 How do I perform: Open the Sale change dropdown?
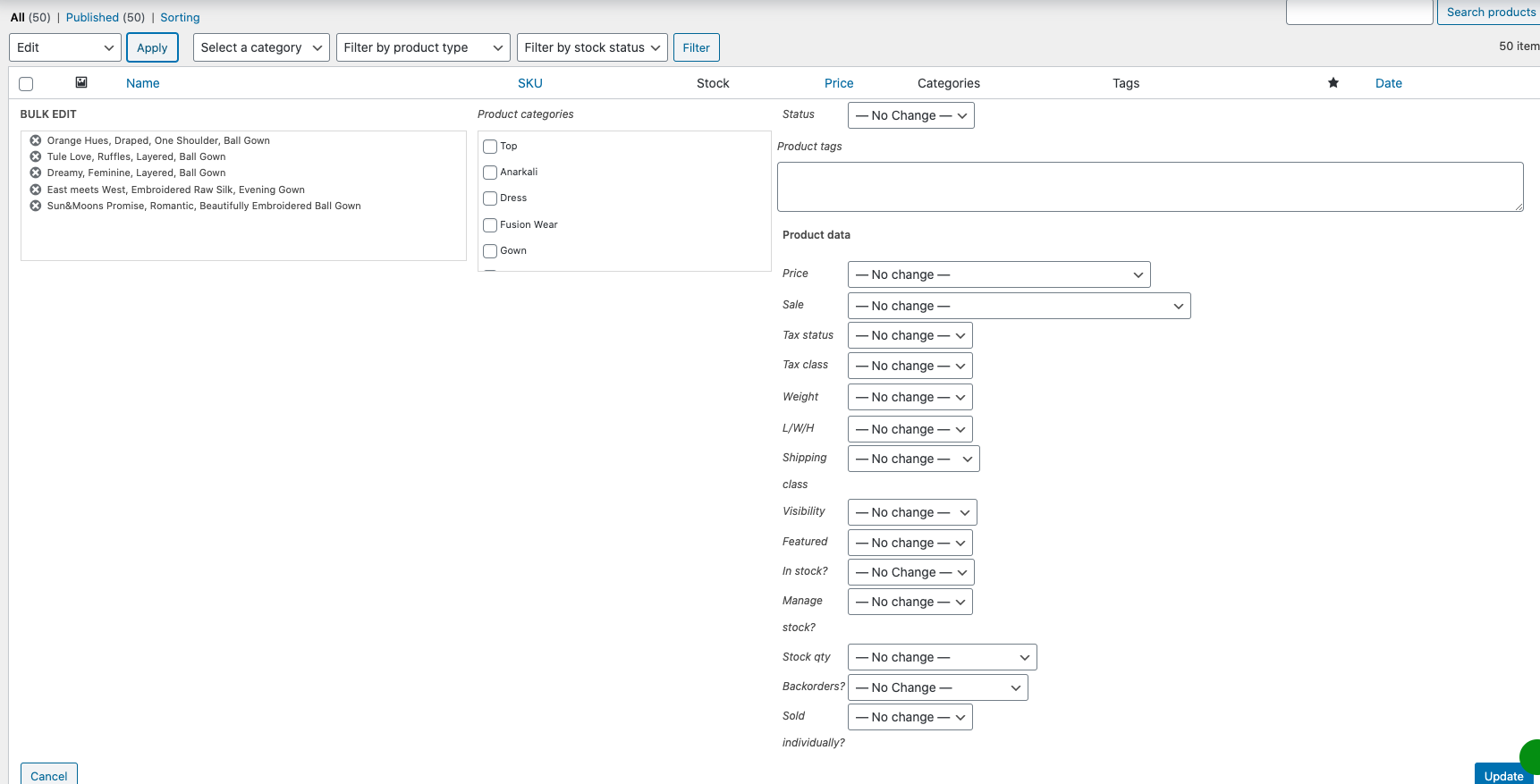(1020, 306)
